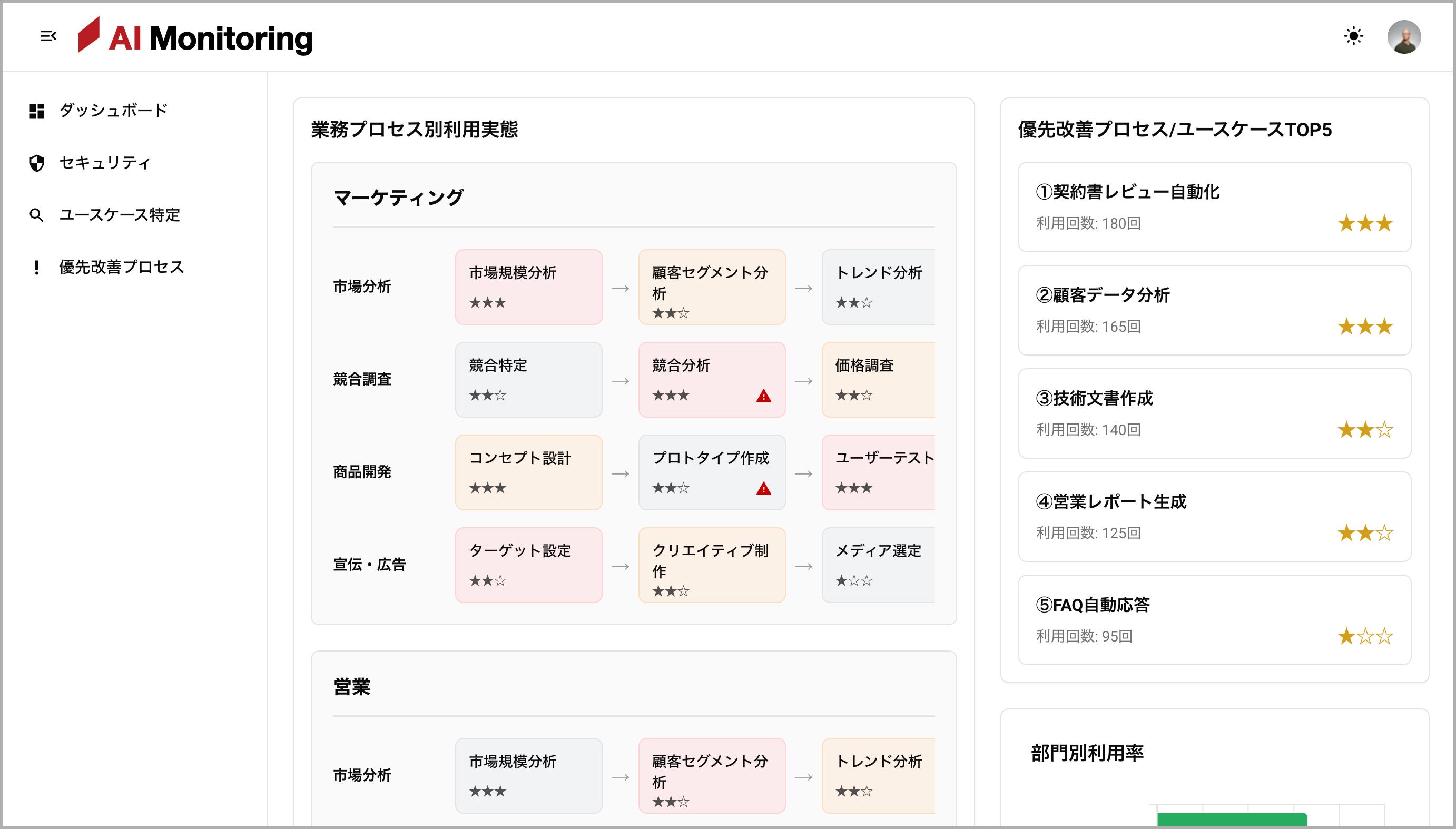Click warning triangle on プロトタイプ作成 card
The width and height of the screenshot is (1456, 829).
click(x=763, y=489)
